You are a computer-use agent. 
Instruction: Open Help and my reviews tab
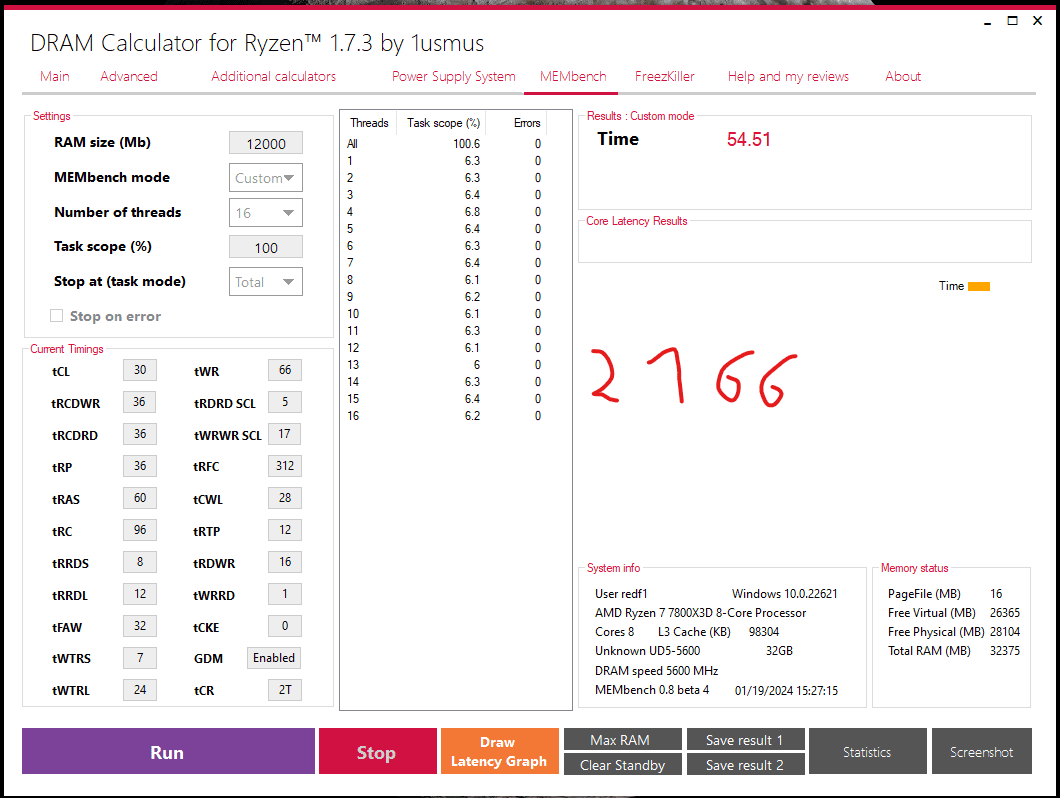(788, 76)
